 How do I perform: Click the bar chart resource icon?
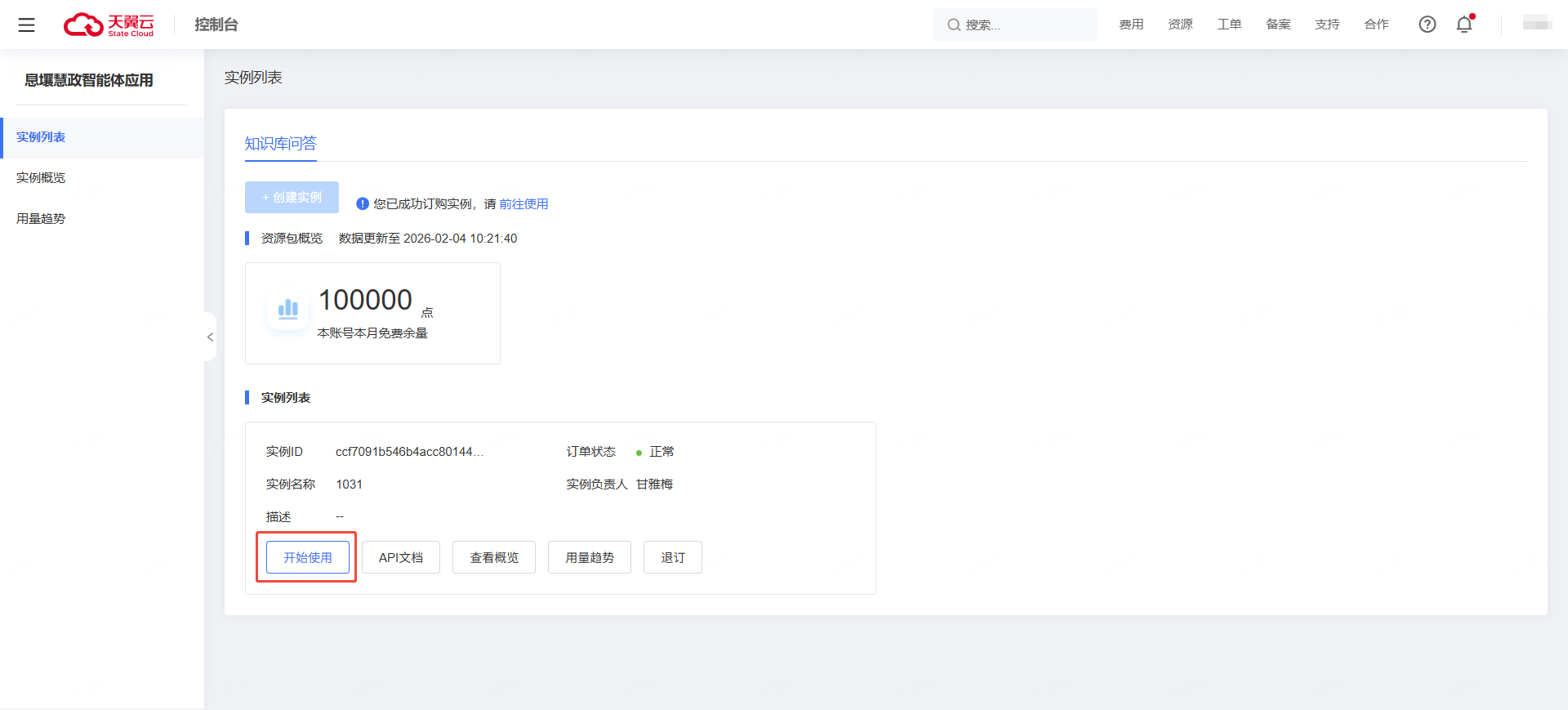point(288,310)
